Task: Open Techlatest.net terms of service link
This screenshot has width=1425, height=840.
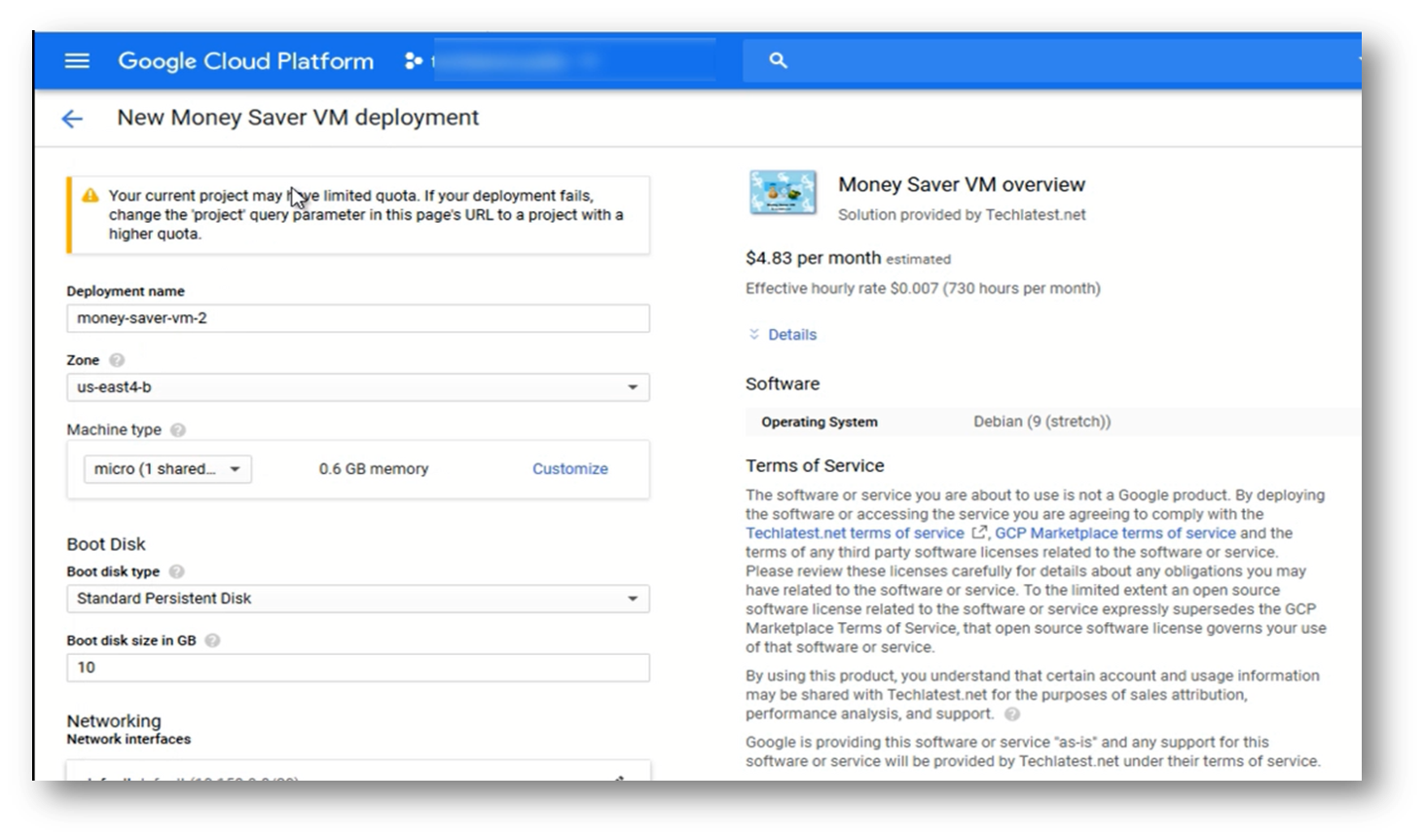Action: pyautogui.click(x=855, y=533)
